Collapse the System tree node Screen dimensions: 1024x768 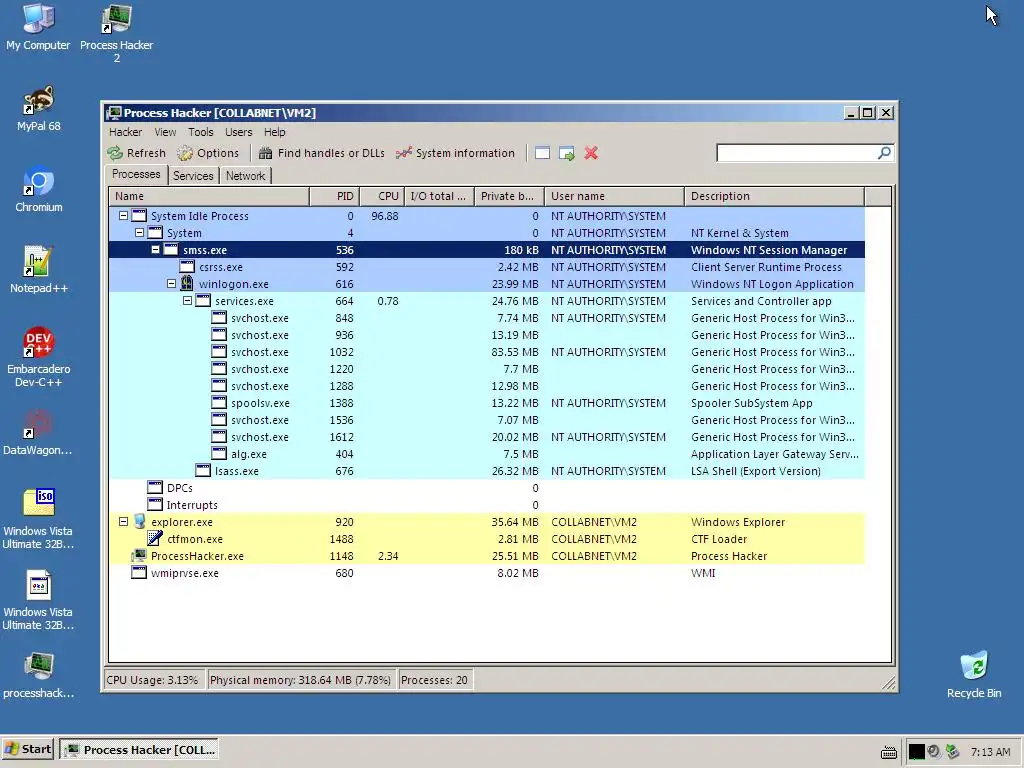(139, 232)
